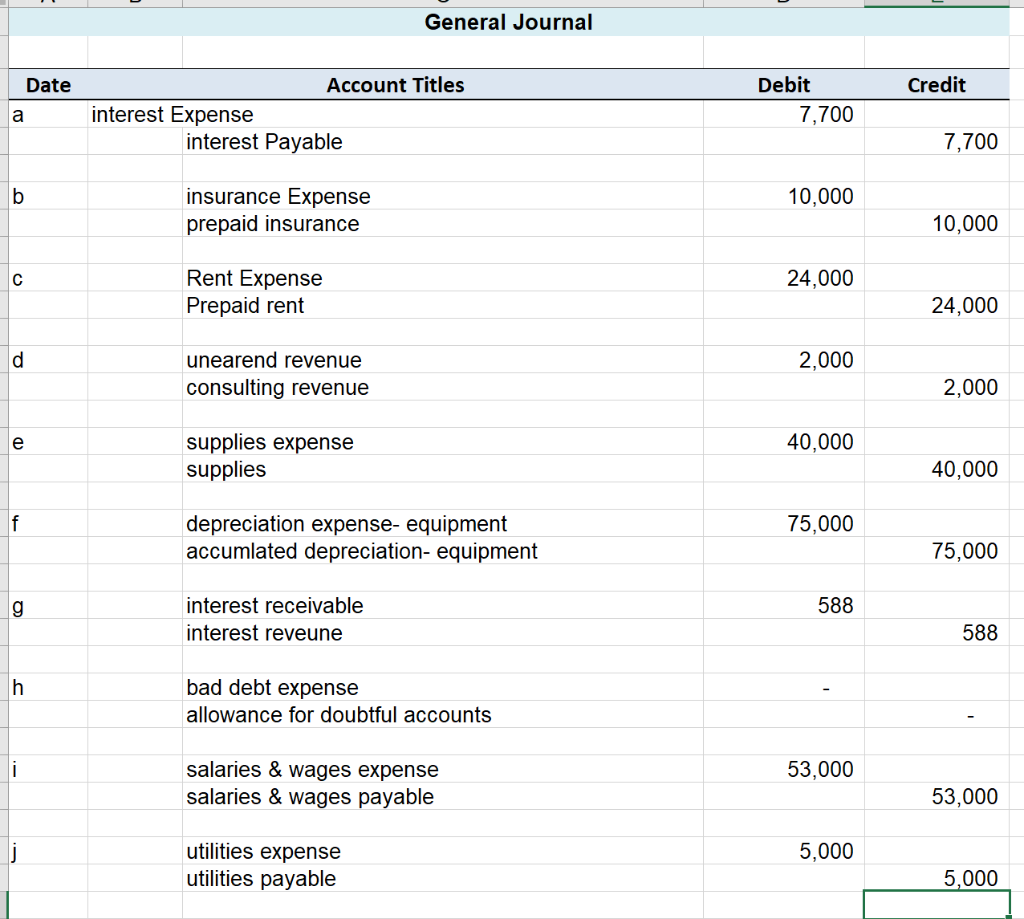Select entry label g in Date column

[x=48, y=605]
